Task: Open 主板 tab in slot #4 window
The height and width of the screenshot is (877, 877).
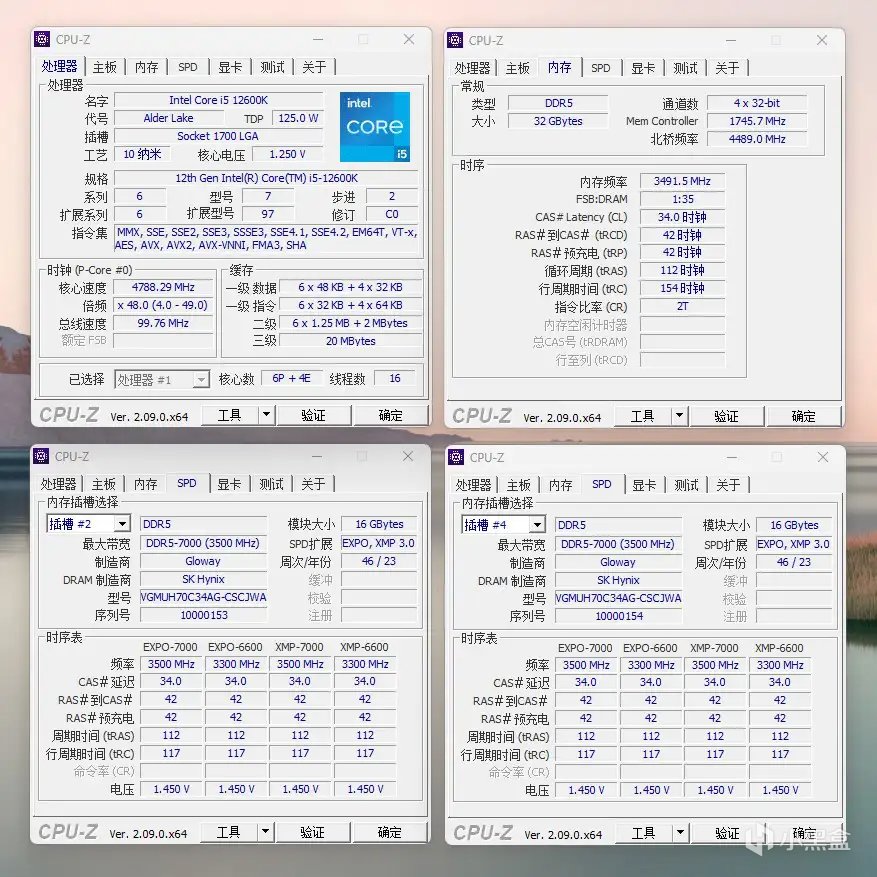Action: [518, 485]
